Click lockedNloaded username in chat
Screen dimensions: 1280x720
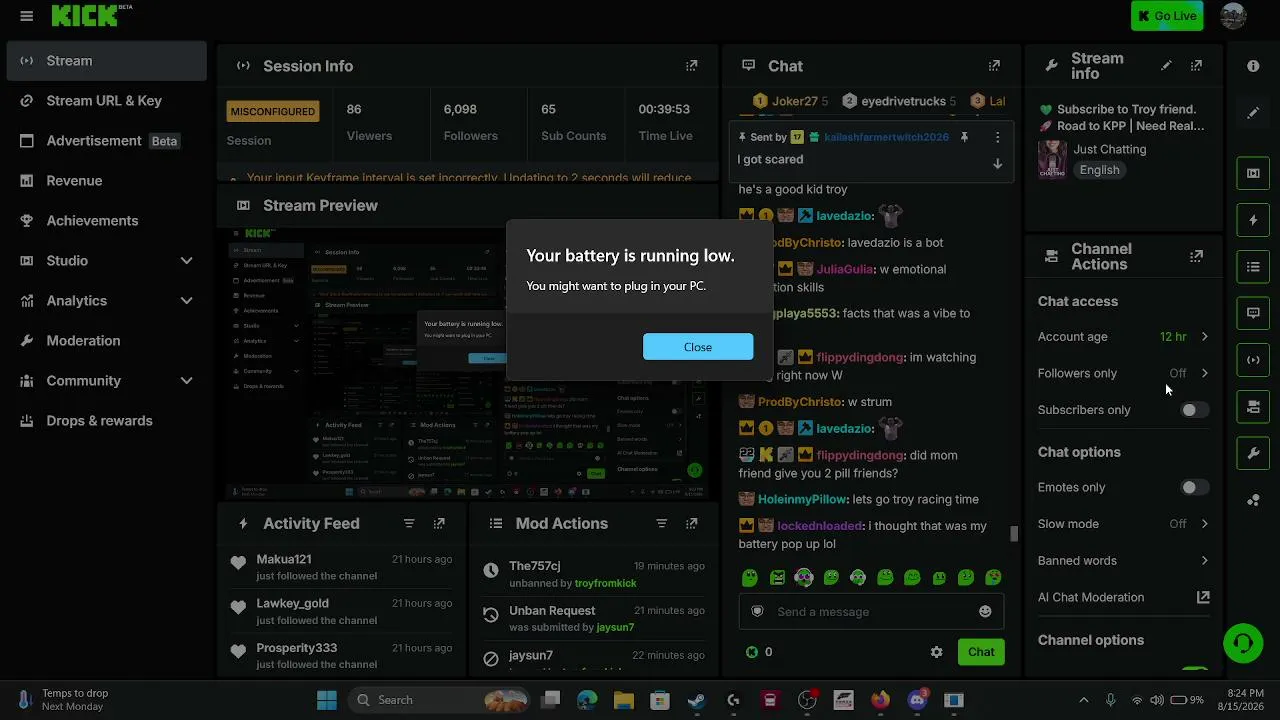coord(819,526)
